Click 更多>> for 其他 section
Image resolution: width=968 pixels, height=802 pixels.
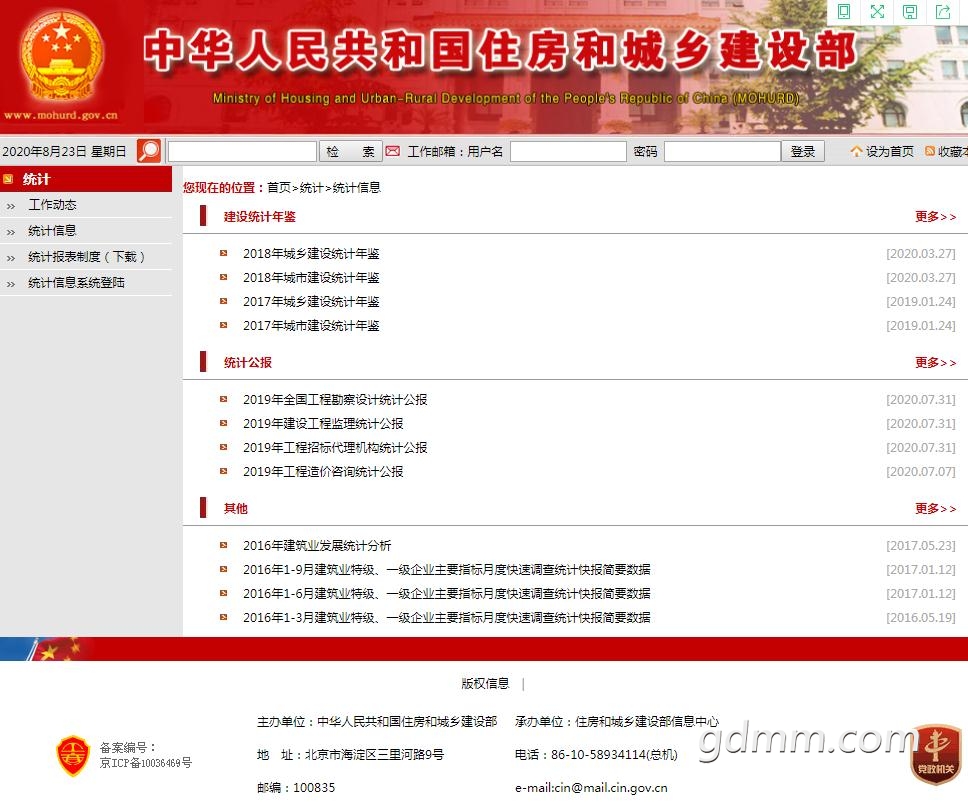tap(935, 509)
